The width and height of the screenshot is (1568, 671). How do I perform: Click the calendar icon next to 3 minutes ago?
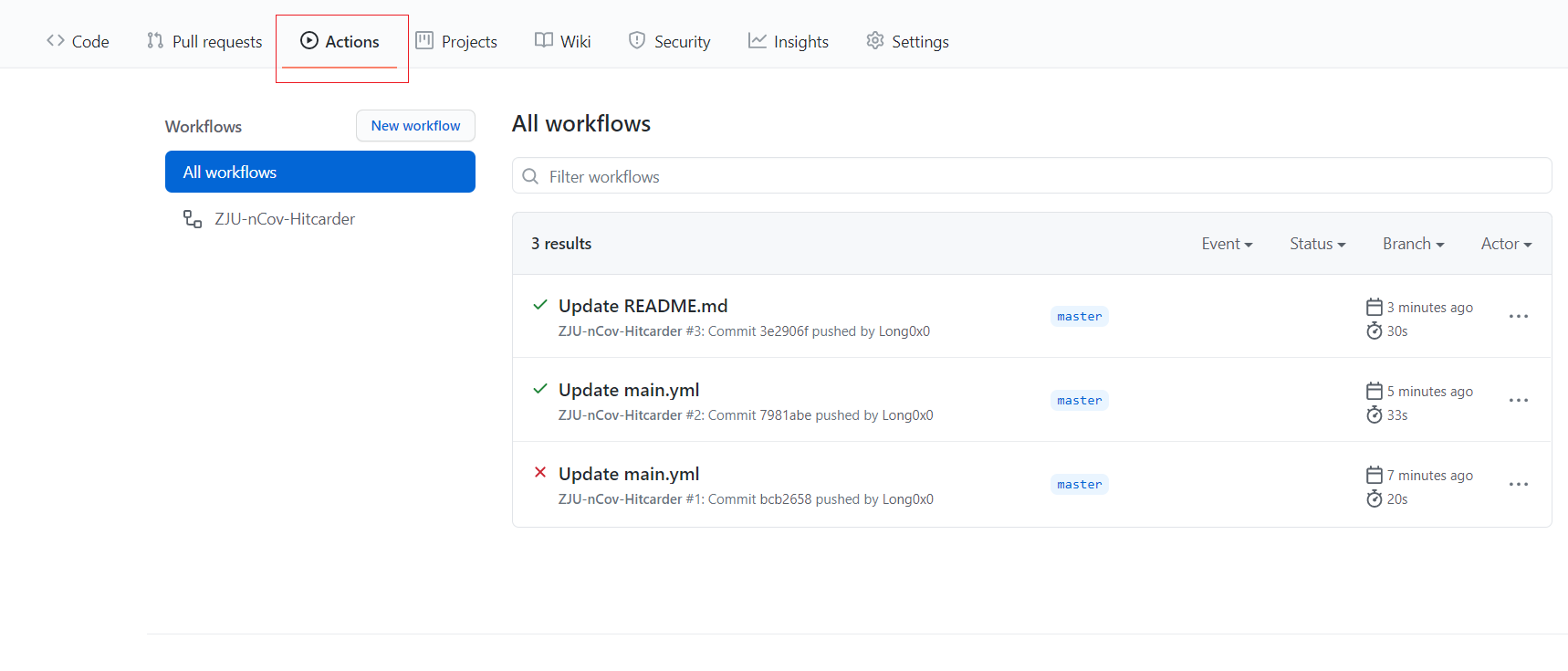[1375, 307]
